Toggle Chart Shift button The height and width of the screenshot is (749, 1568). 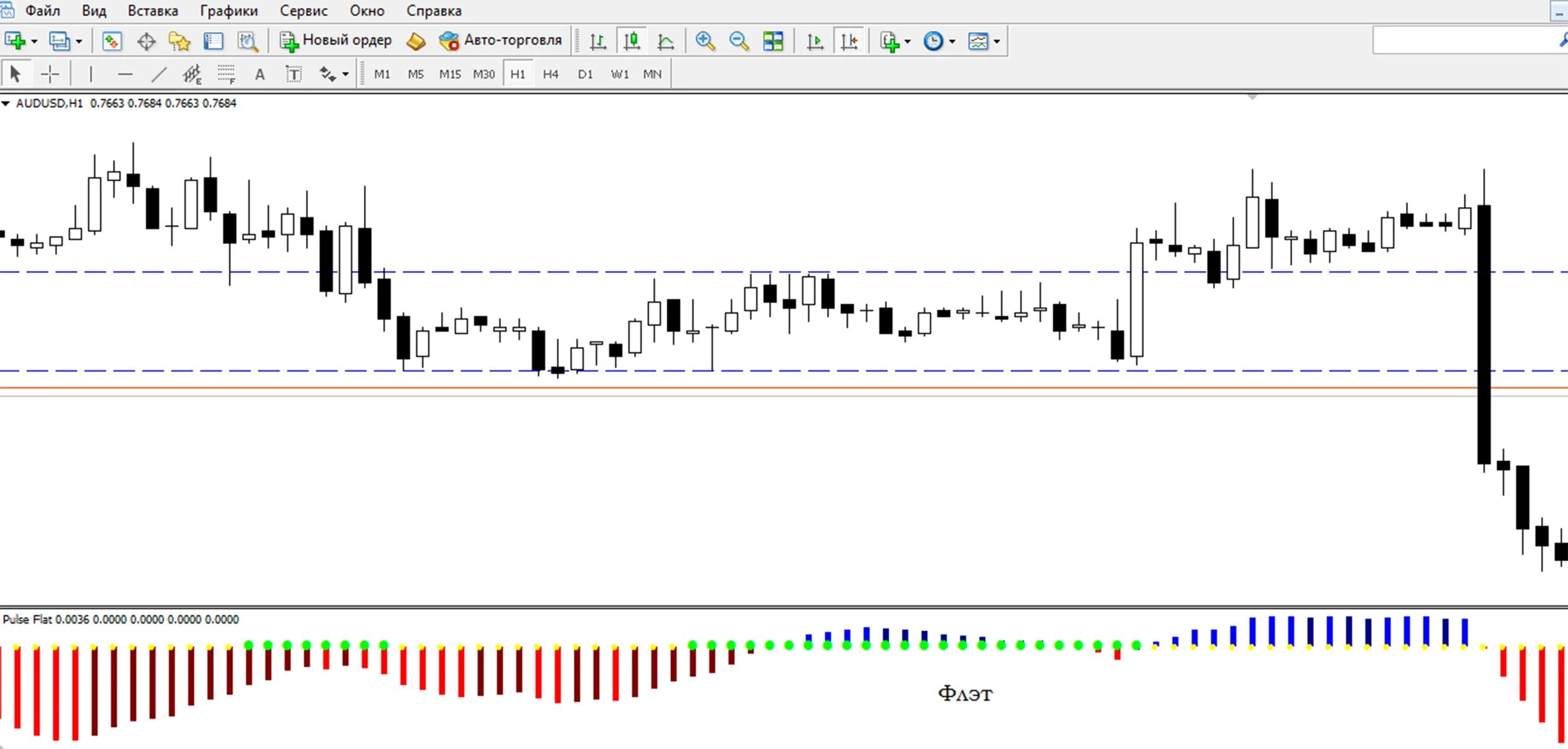[849, 41]
